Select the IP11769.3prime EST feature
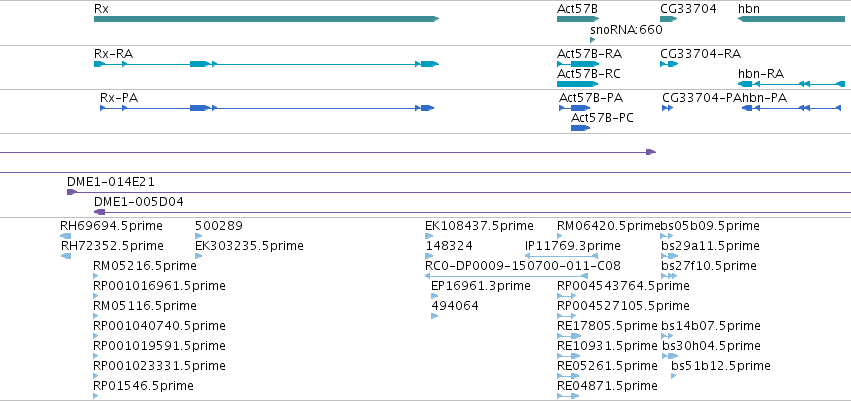 coord(561,256)
